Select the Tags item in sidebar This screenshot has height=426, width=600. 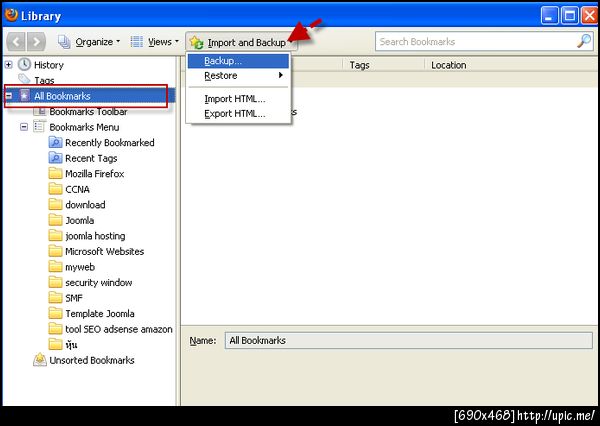(44, 80)
